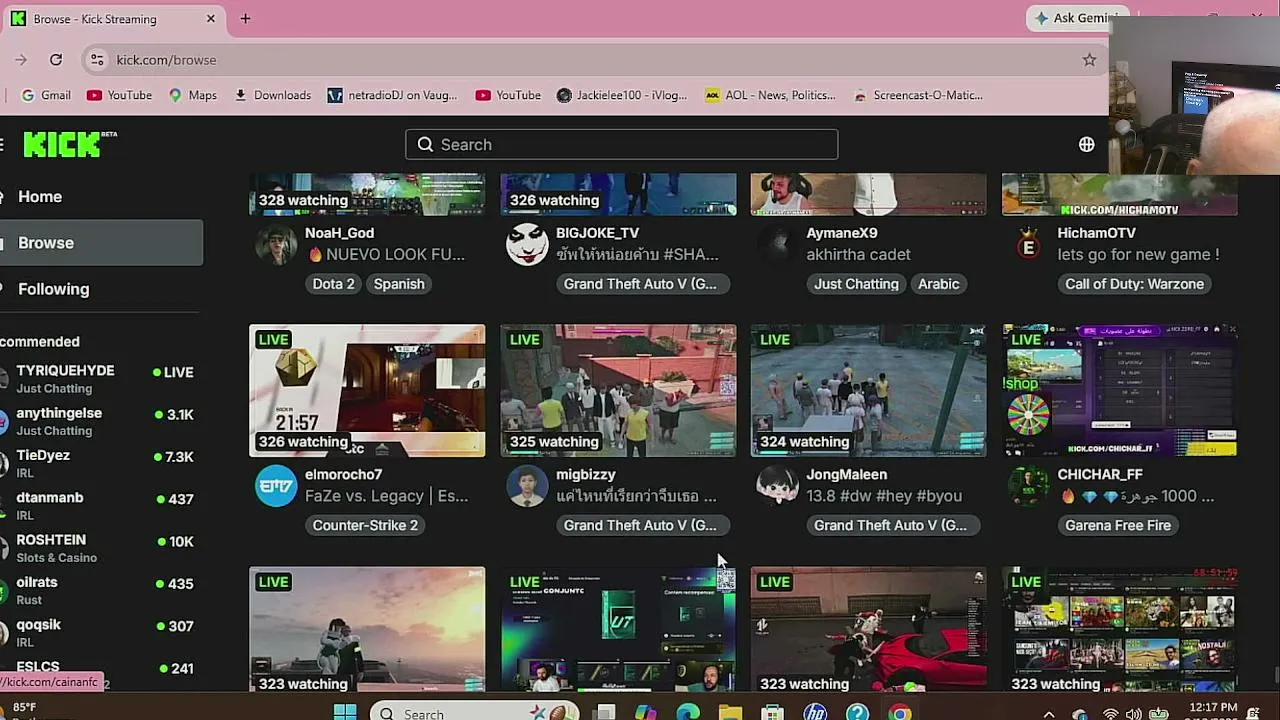Open the language globe icon

click(x=1087, y=144)
